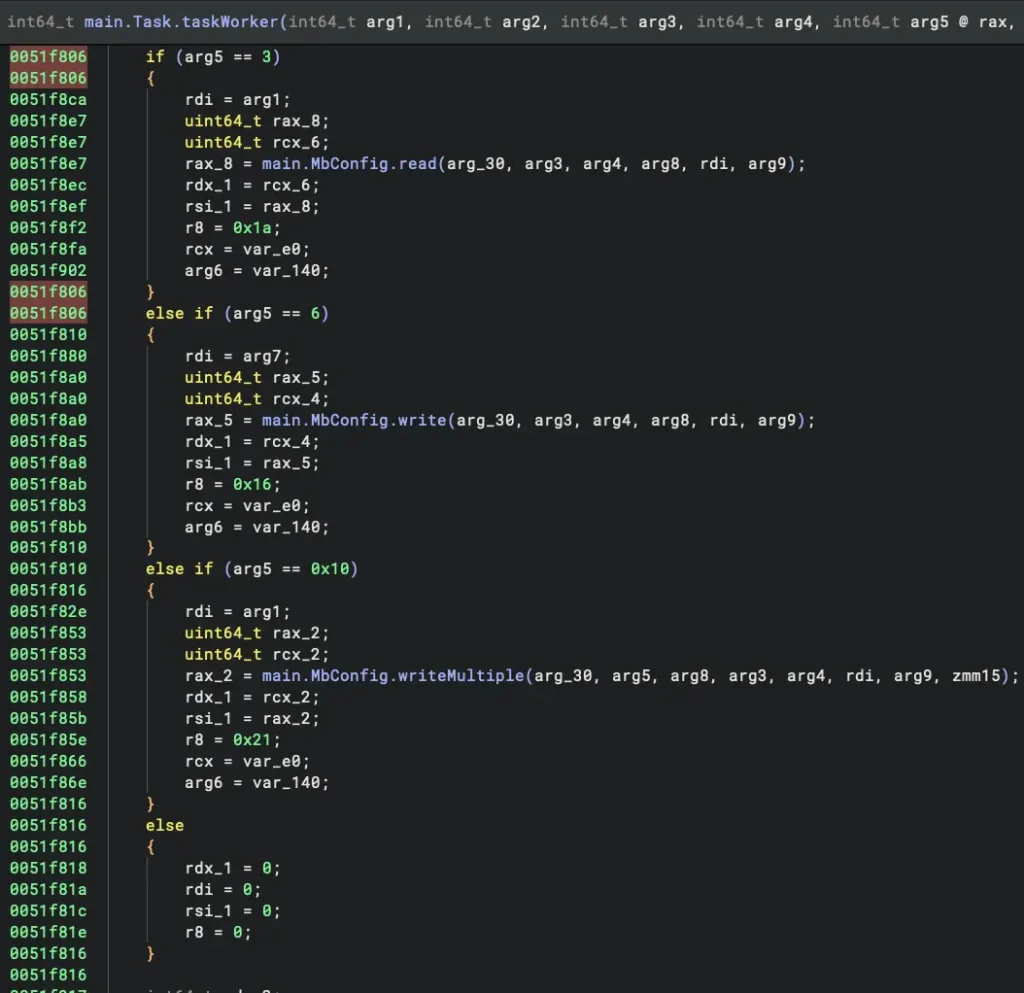Select arg7 in the rdi assignment
Screen dimensions: 1024x993
click(x=262, y=356)
